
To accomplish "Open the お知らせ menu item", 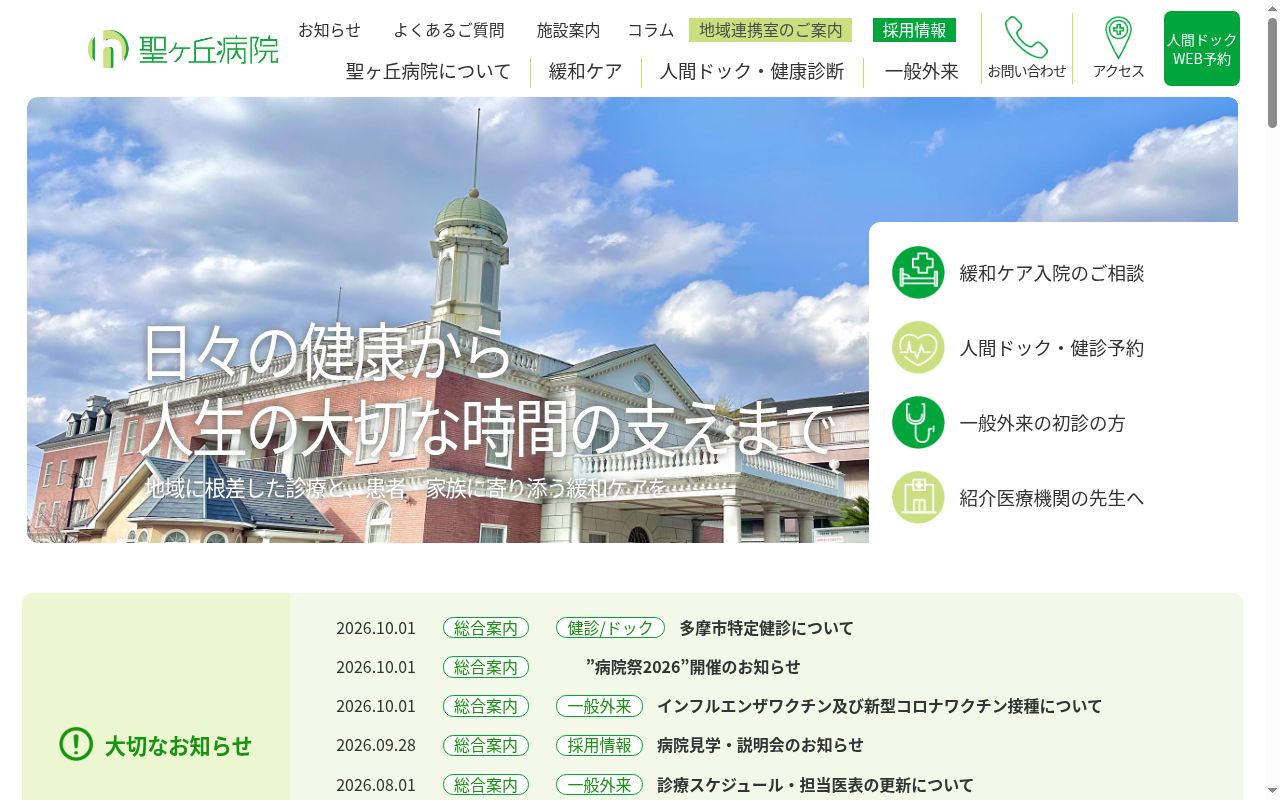I will pyautogui.click(x=329, y=30).
